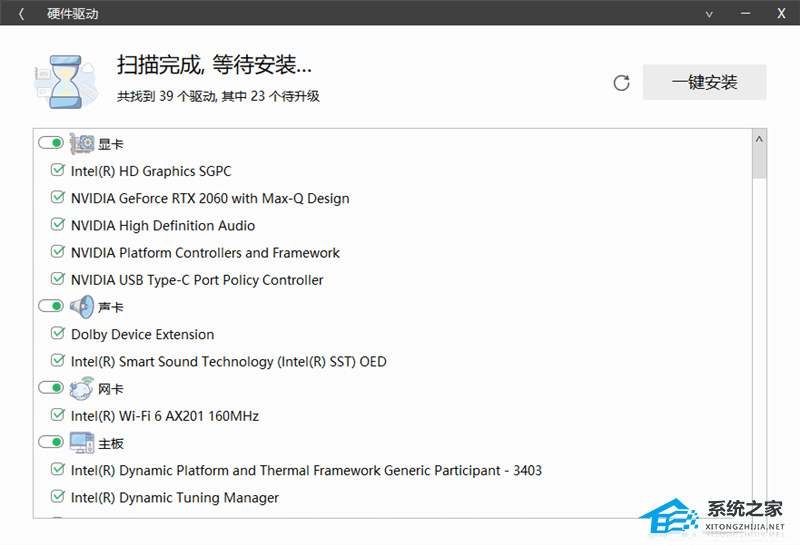Minimize the 硬件驱动 window
The width and height of the screenshot is (800, 545).
(x=745, y=14)
